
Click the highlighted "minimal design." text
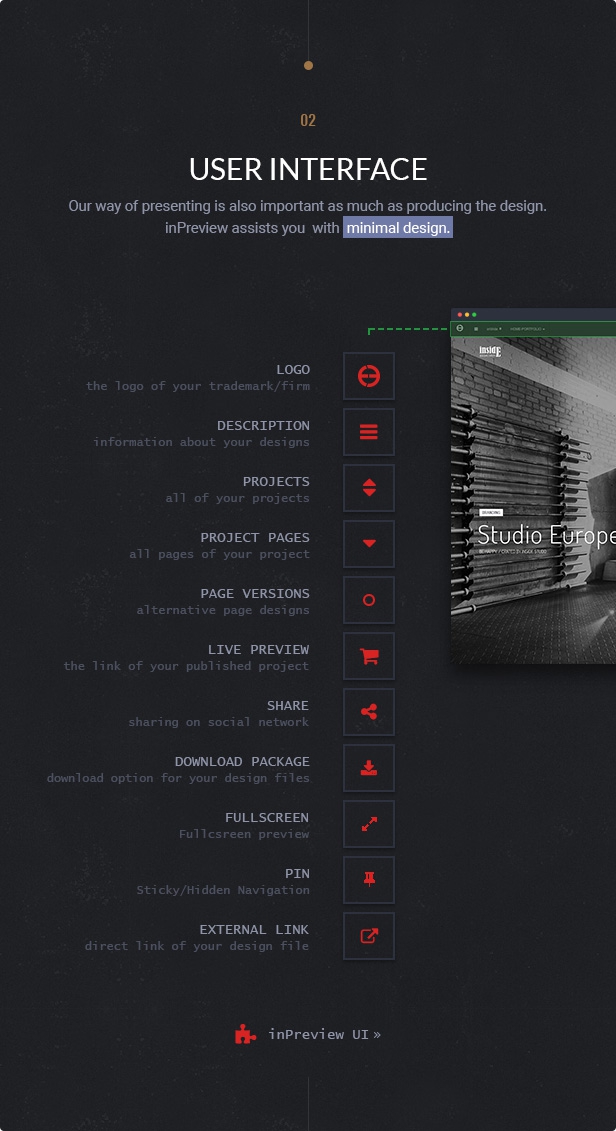point(398,228)
